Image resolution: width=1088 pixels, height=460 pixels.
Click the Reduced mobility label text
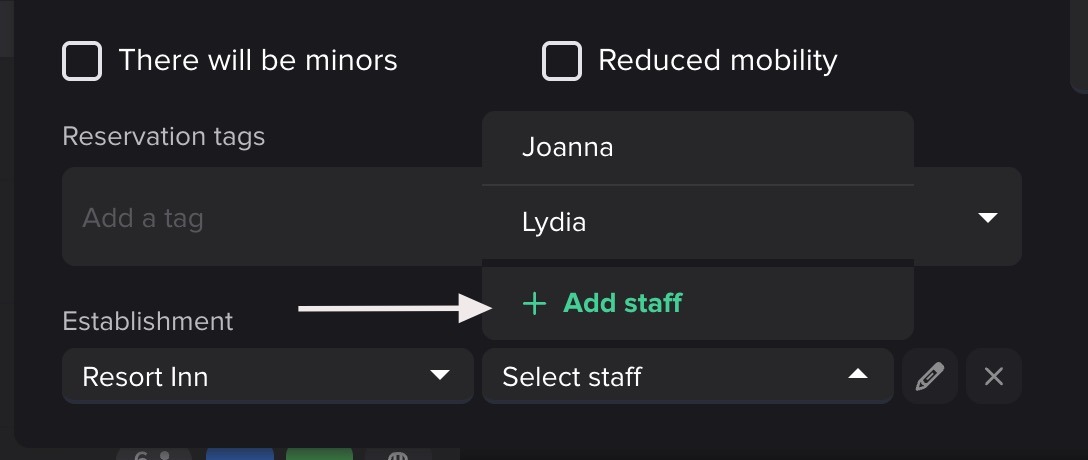(x=717, y=61)
